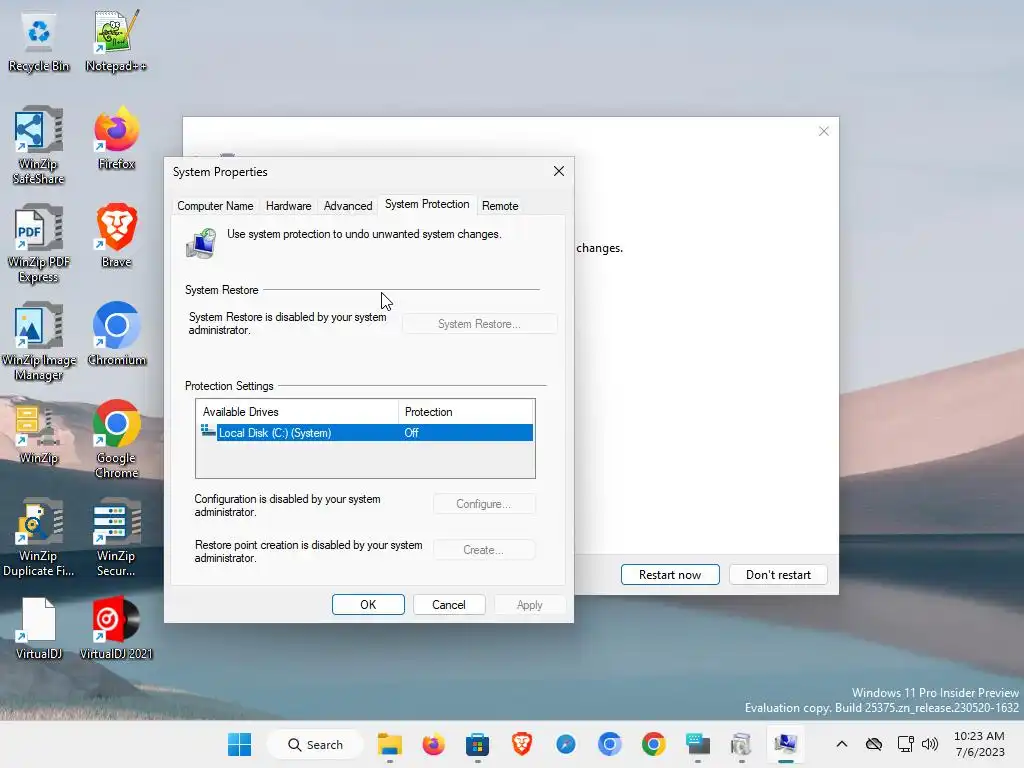Click Cancel in System Properties
This screenshot has width=1024, height=768.
pos(449,605)
